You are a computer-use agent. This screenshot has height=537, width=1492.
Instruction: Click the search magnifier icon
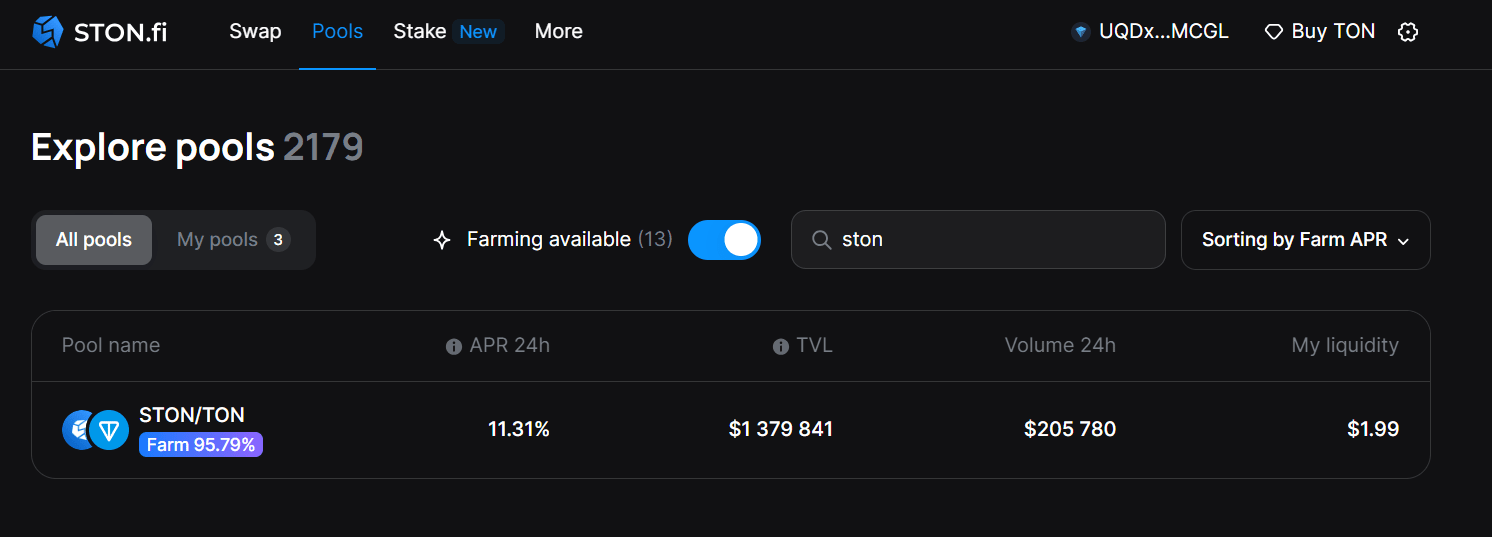point(822,240)
